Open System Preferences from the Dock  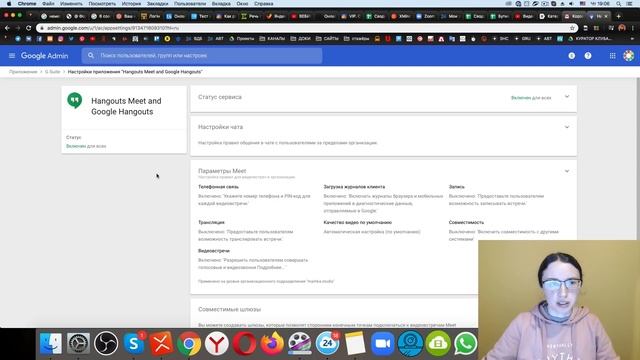78,343
